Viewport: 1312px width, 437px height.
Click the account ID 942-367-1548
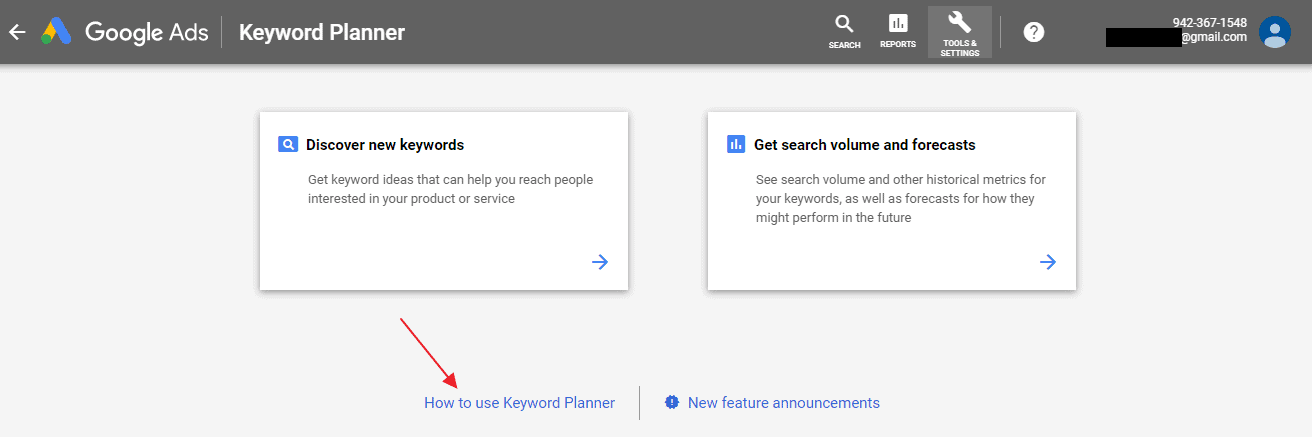[x=1209, y=23]
